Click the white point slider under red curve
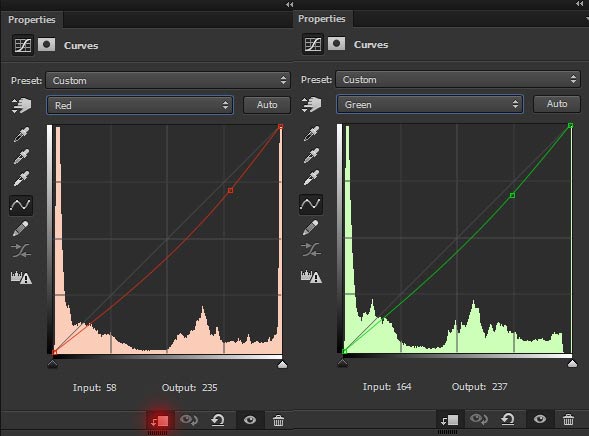 (x=282, y=364)
